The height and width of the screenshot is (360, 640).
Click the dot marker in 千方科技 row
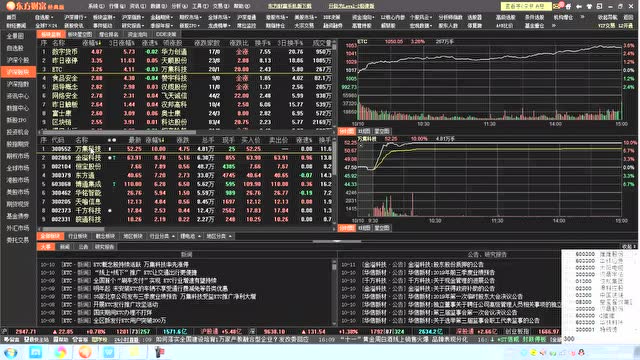pyautogui.click(x=109, y=211)
